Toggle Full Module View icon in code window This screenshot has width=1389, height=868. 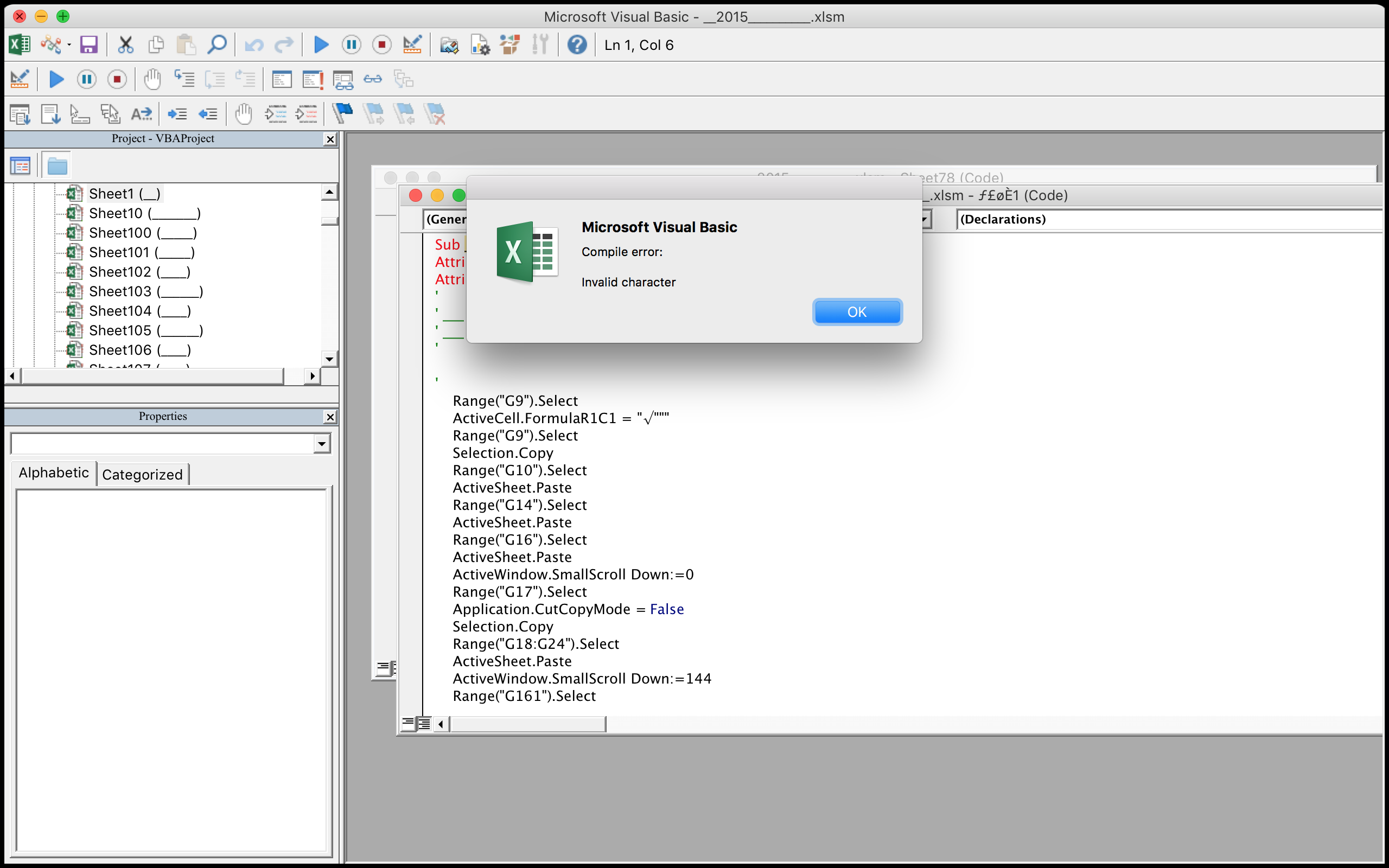click(424, 724)
